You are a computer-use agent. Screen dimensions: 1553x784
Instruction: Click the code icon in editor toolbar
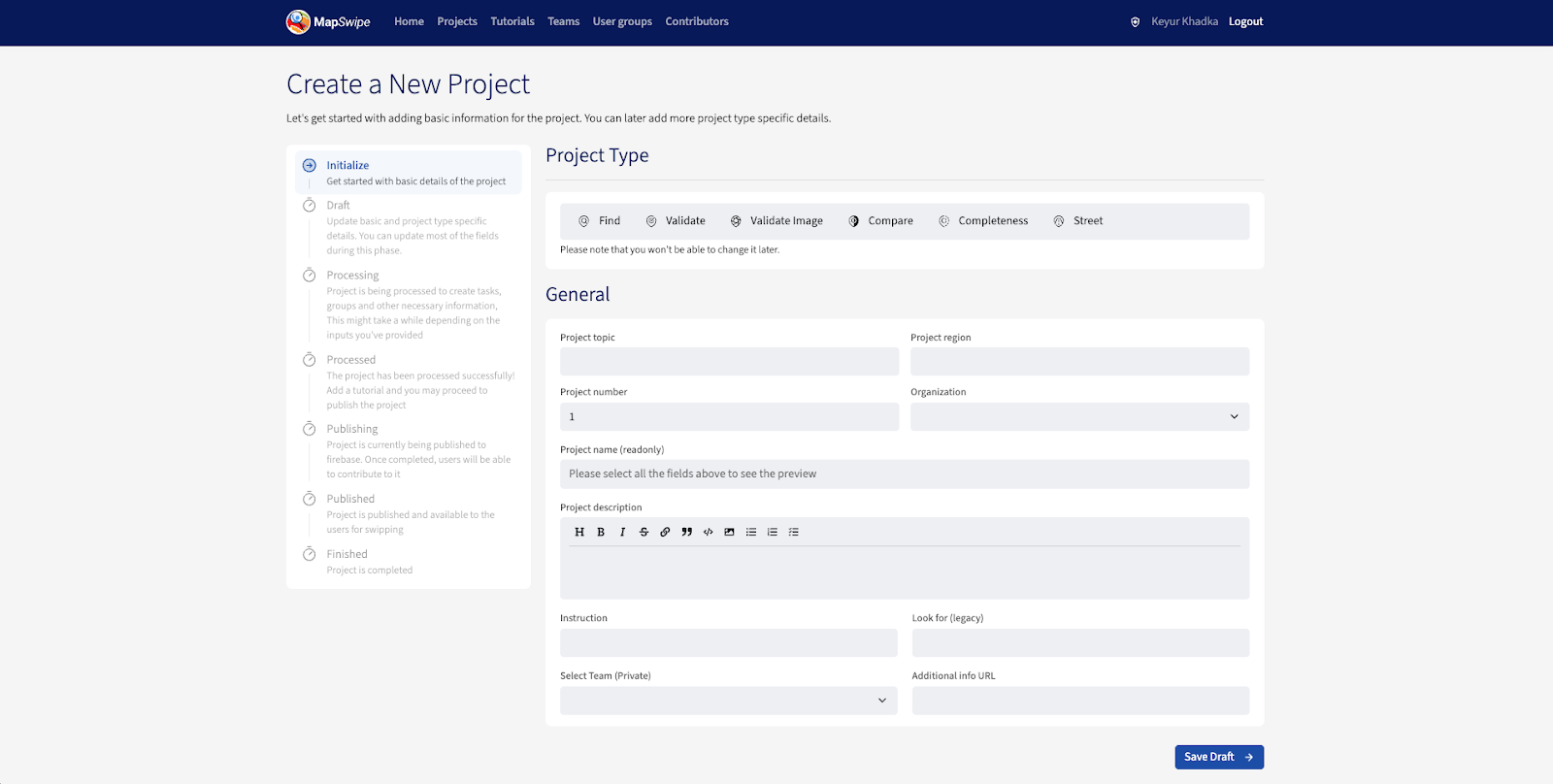point(708,532)
